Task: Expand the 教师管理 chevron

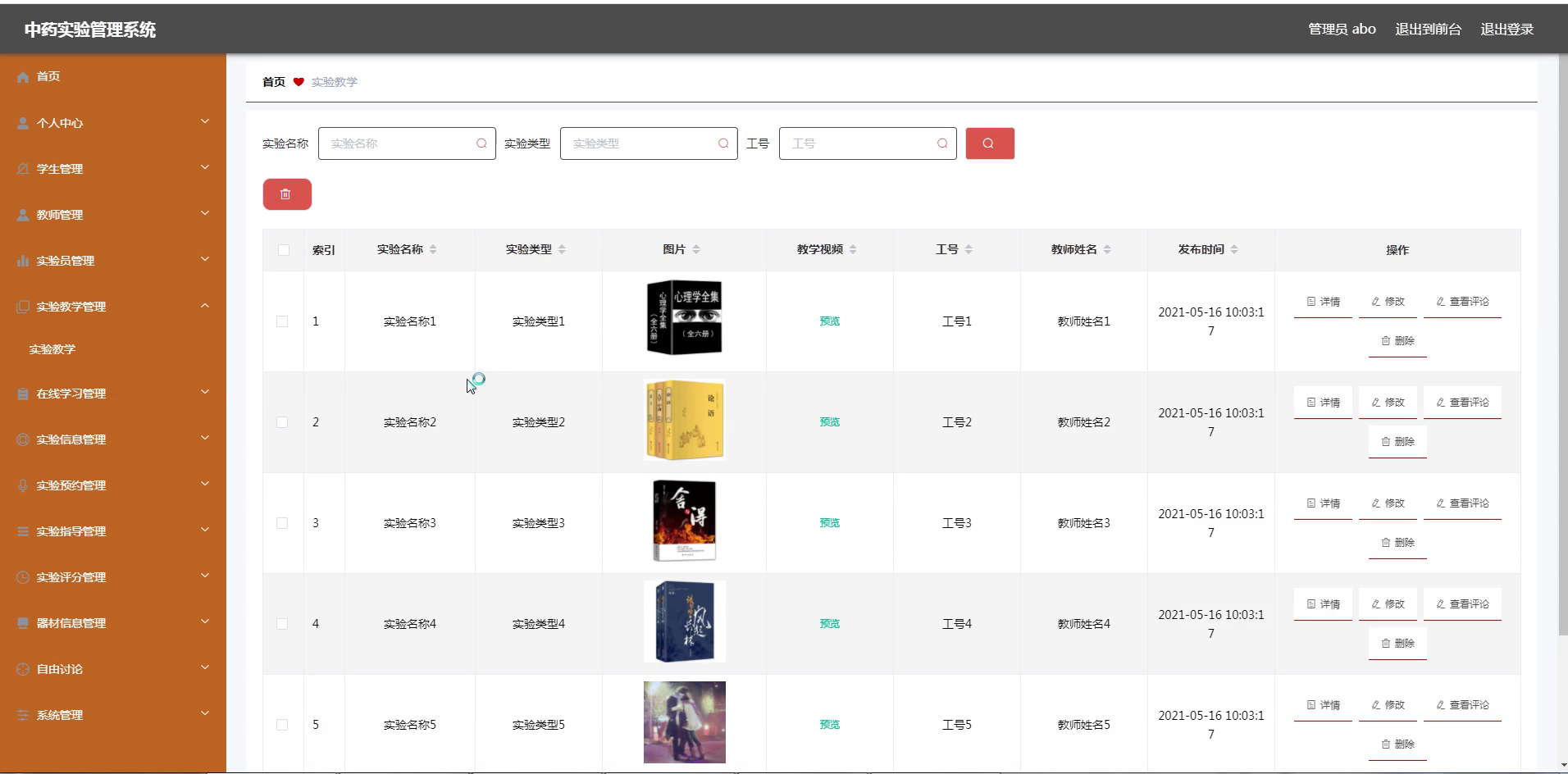Action: [205, 213]
